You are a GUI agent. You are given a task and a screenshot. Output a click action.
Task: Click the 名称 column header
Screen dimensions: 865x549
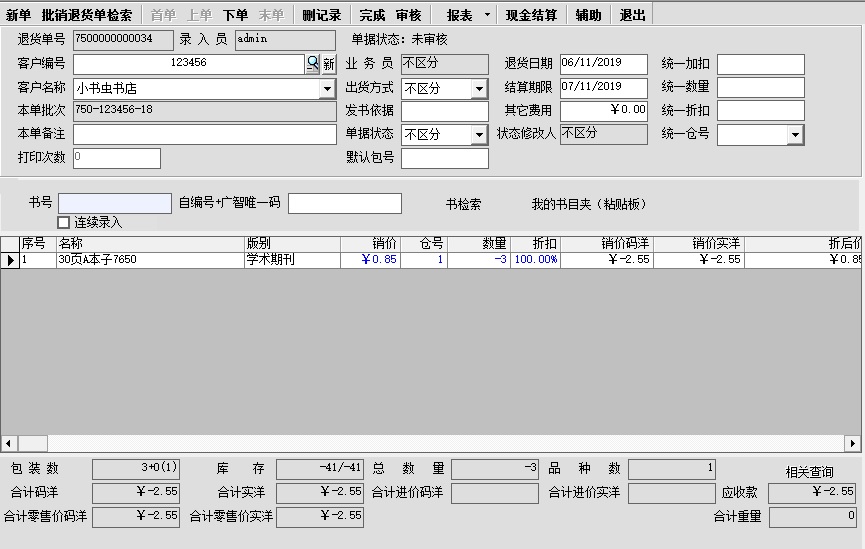point(150,243)
